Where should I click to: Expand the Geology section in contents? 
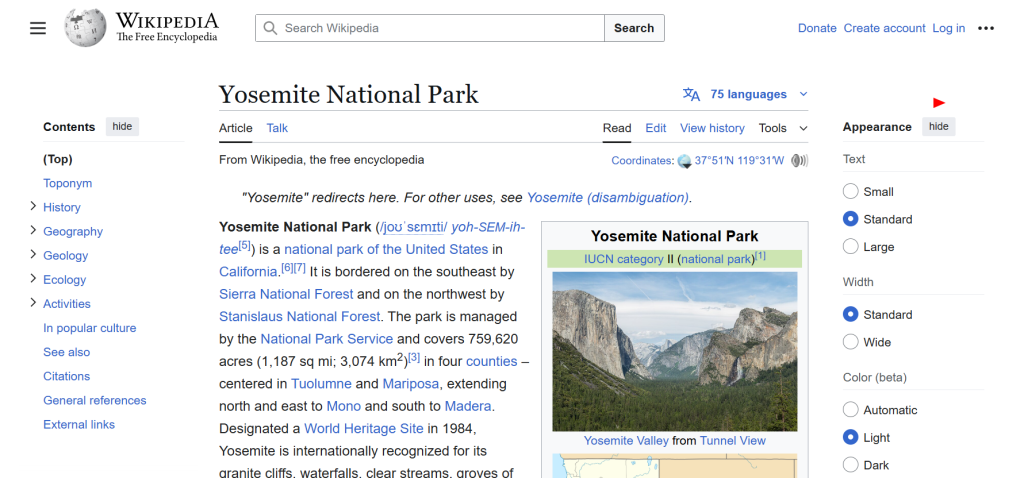33,255
